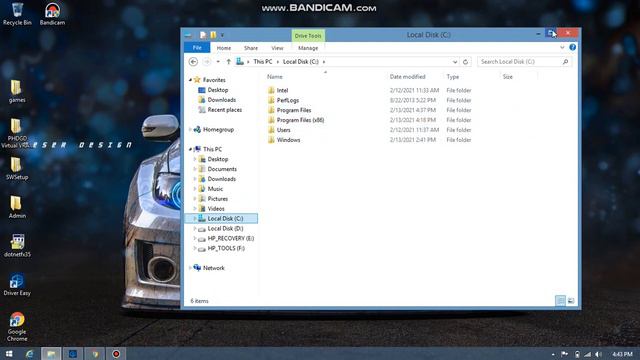This screenshot has height=360, width=640.
Task: Click the Back navigation arrow
Action: 193,62
